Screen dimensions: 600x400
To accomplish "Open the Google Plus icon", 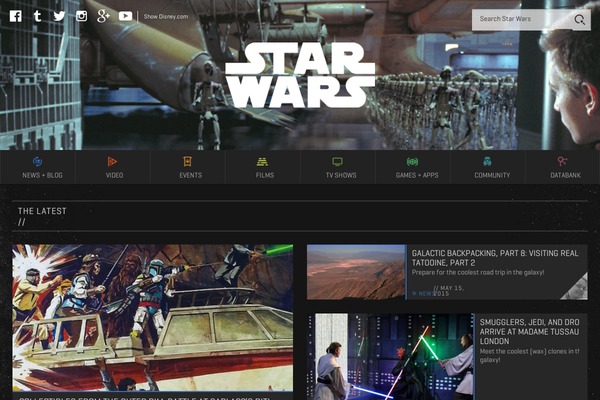I will tap(103, 16).
